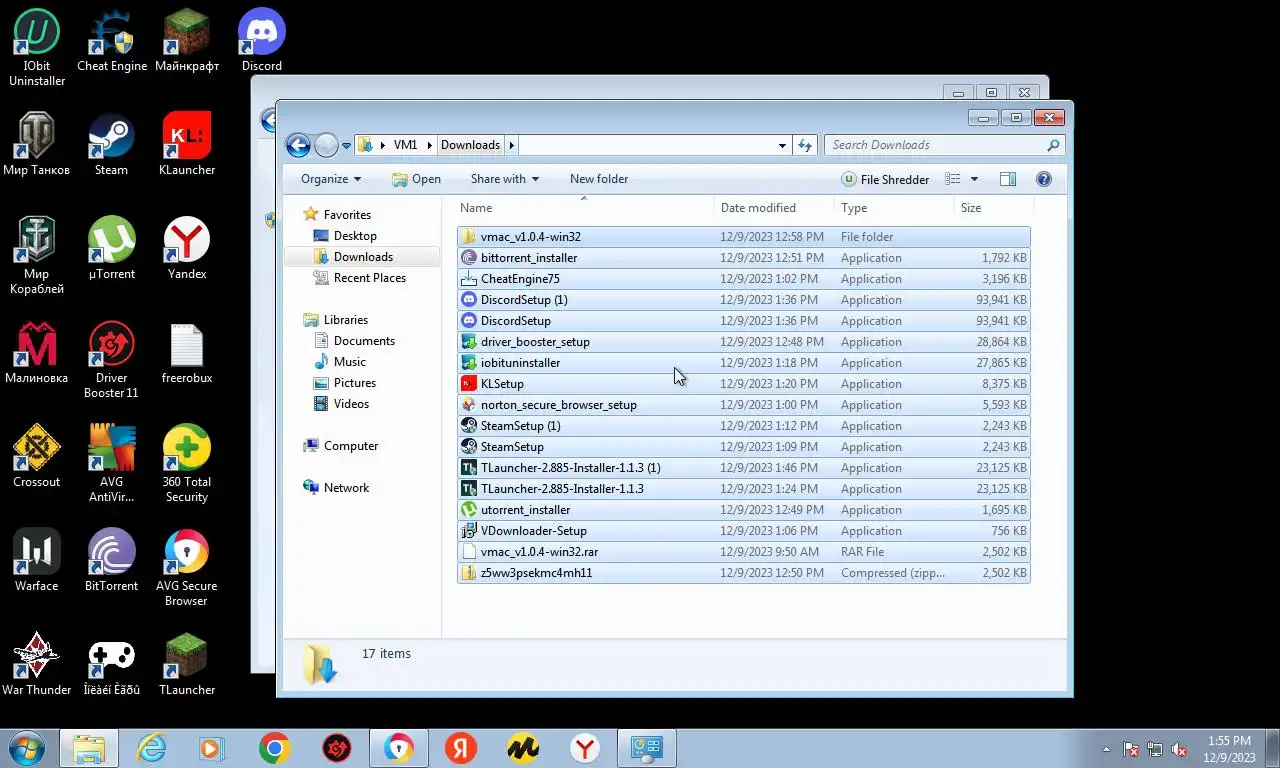Open the Steam desktop shortcut
This screenshot has width=1280, height=768.
click(x=112, y=145)
